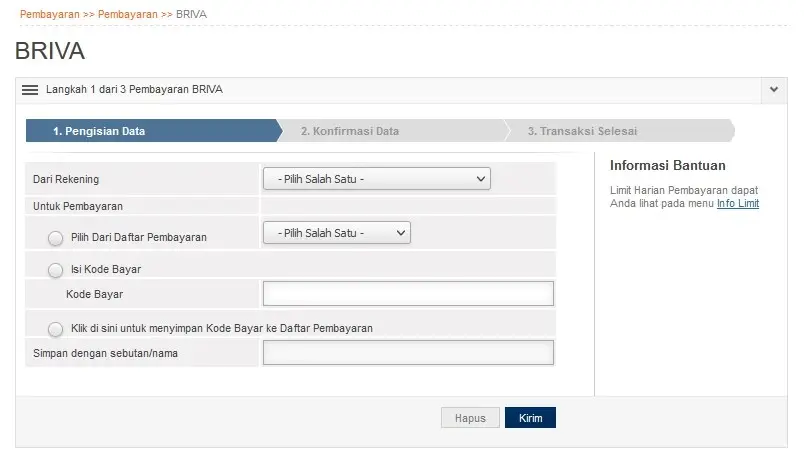Open the Info Limit link

(738, 203)
